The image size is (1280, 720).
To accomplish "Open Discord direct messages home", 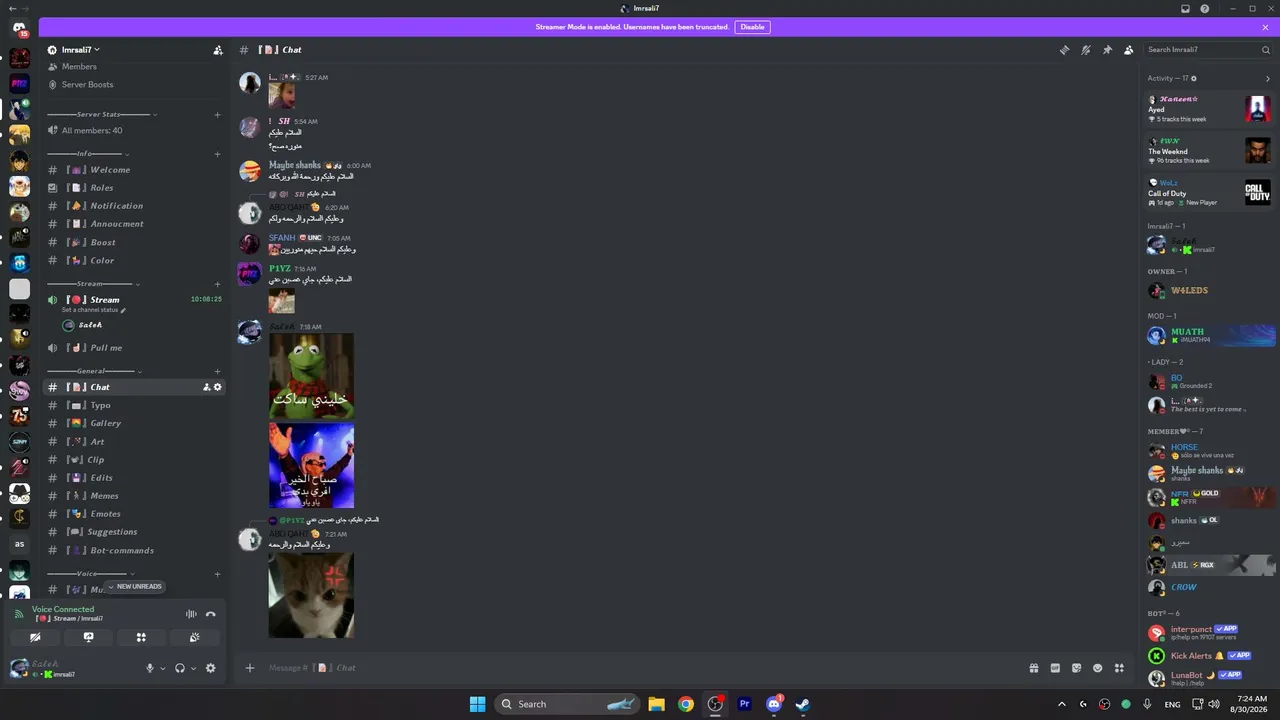I will 19,29.
